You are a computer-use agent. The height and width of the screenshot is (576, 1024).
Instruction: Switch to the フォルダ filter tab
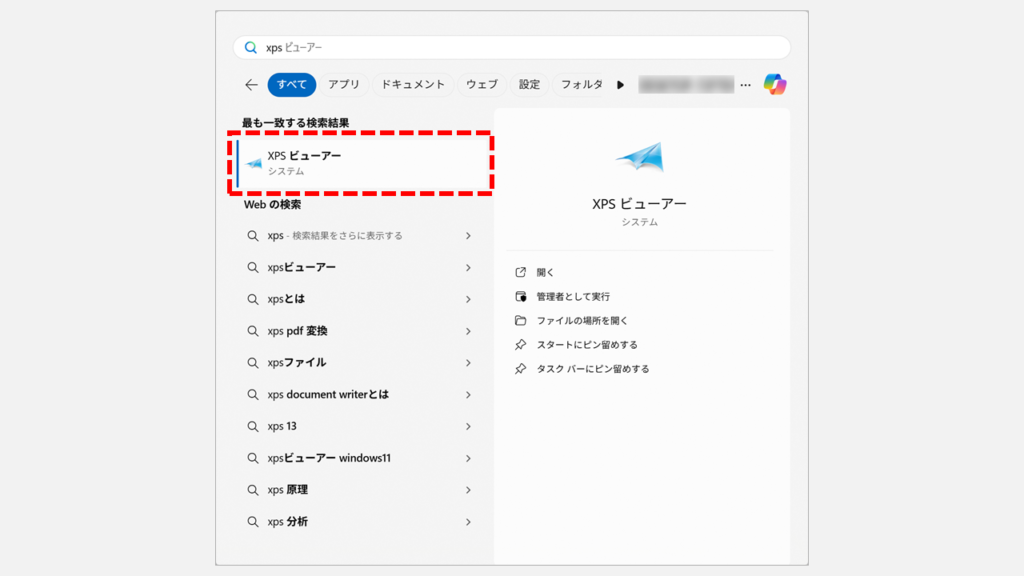pyautogui.click(x=581, y=85)
